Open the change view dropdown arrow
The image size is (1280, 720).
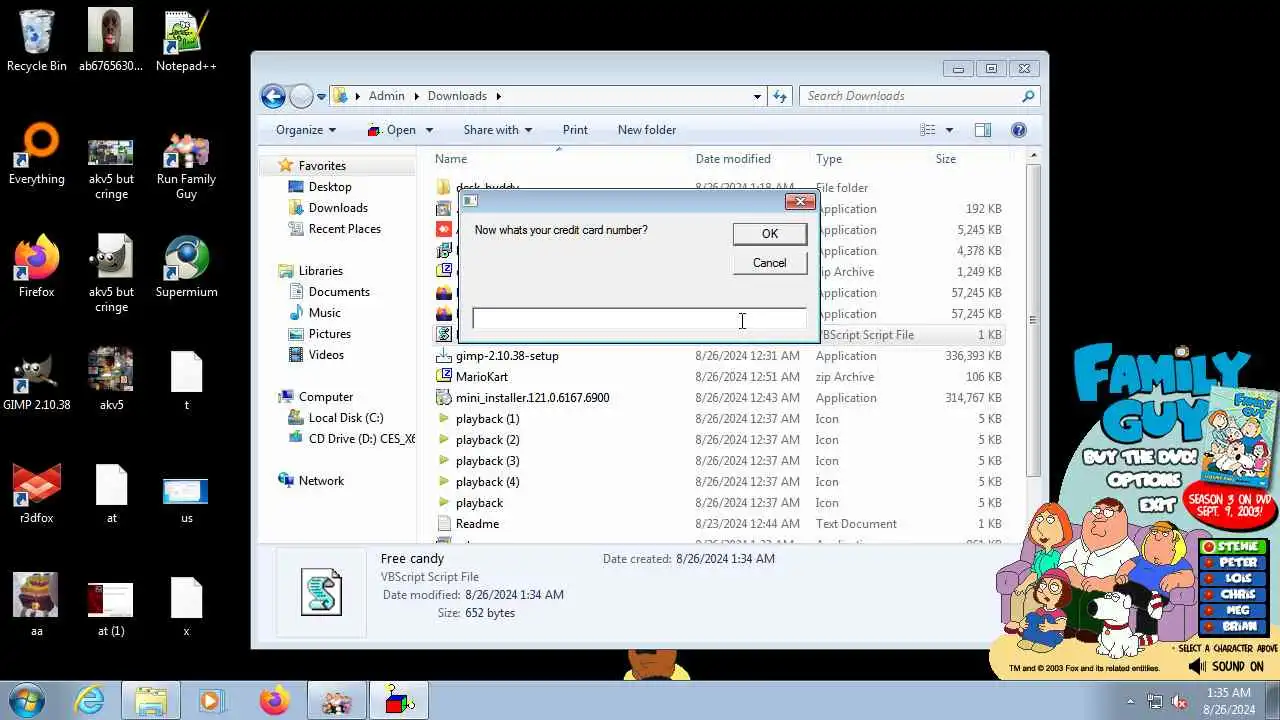[x=949, y=130]
